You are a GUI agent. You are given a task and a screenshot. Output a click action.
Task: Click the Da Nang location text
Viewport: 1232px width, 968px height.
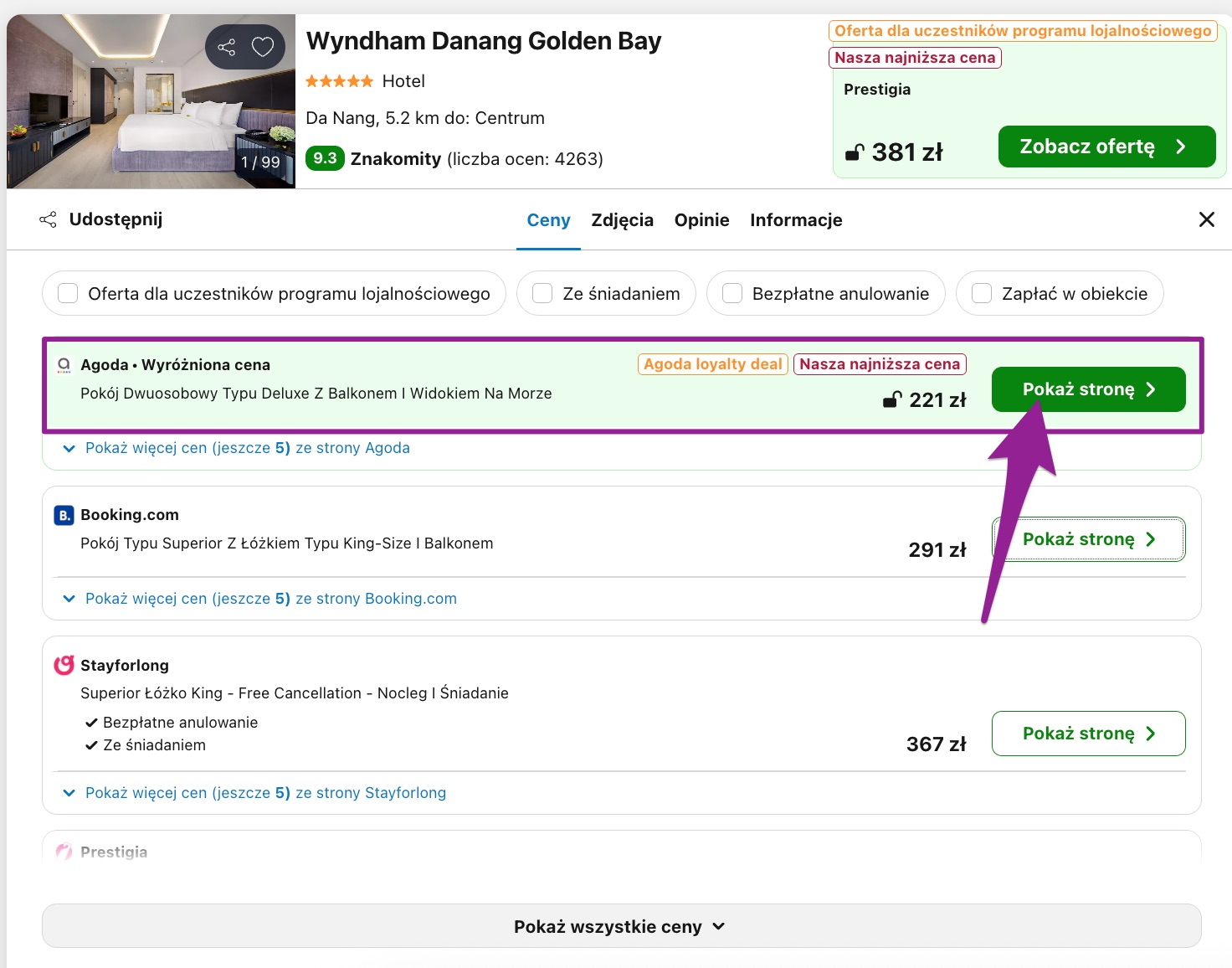425,118
